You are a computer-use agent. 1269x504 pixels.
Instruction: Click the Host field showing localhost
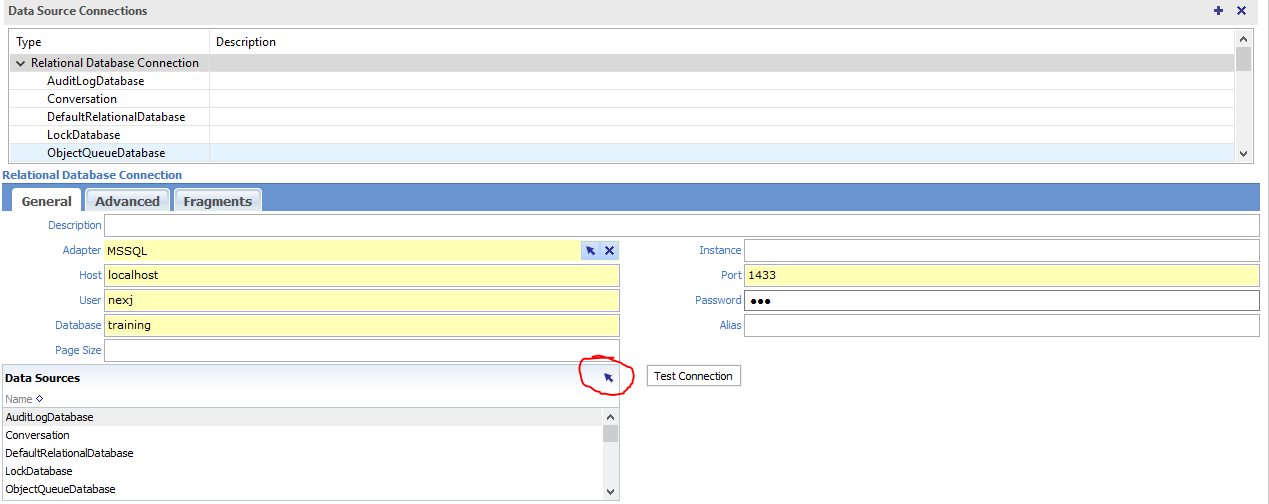362,275
